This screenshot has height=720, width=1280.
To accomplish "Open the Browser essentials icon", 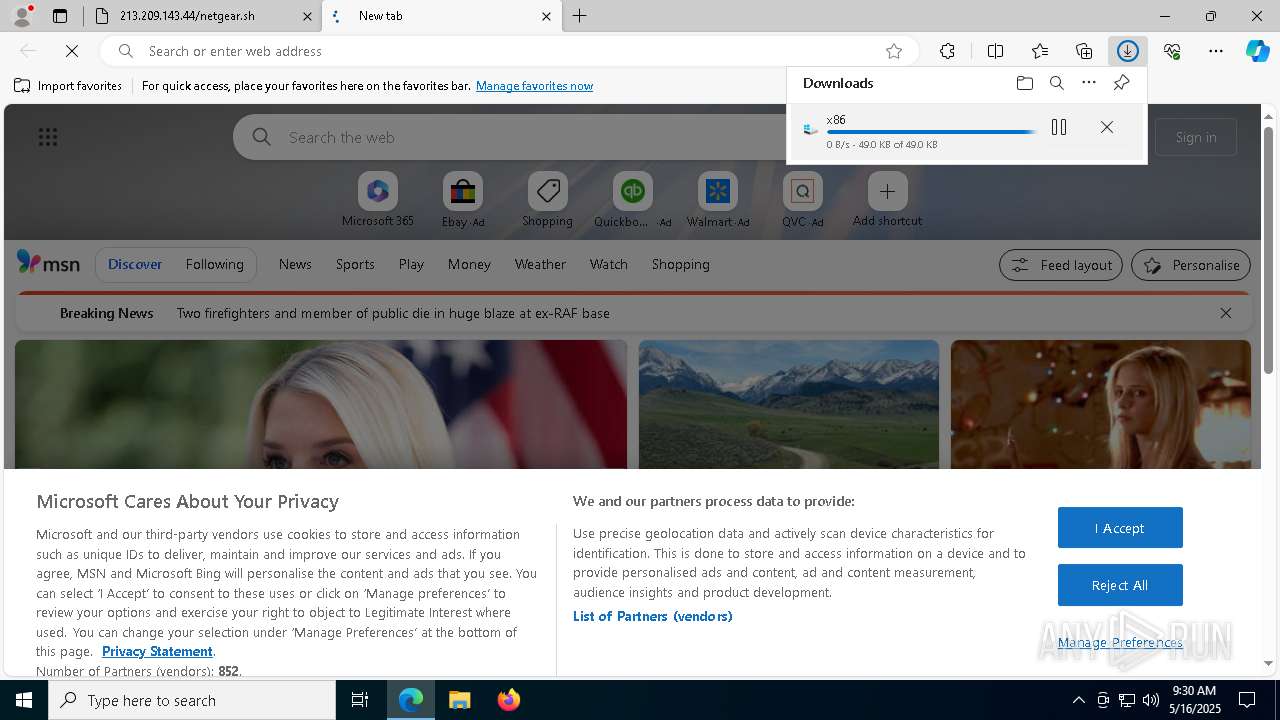I will pyautogui.click(x=1172, y=51).
